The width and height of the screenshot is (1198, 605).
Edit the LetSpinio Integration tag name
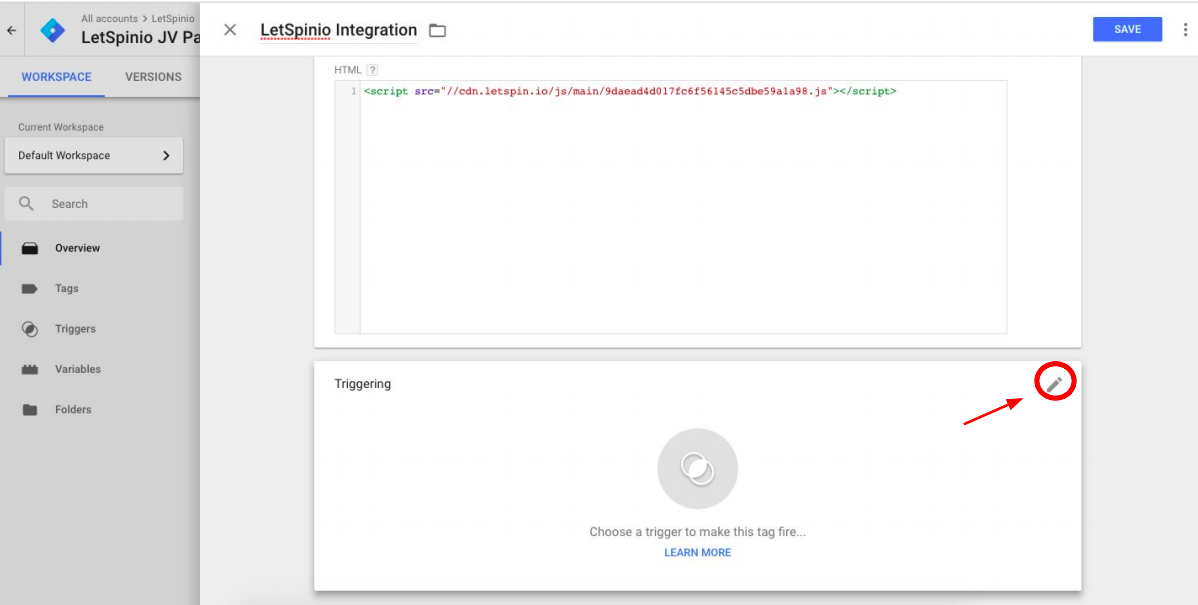pyautogui.click(x=338, y=30)
